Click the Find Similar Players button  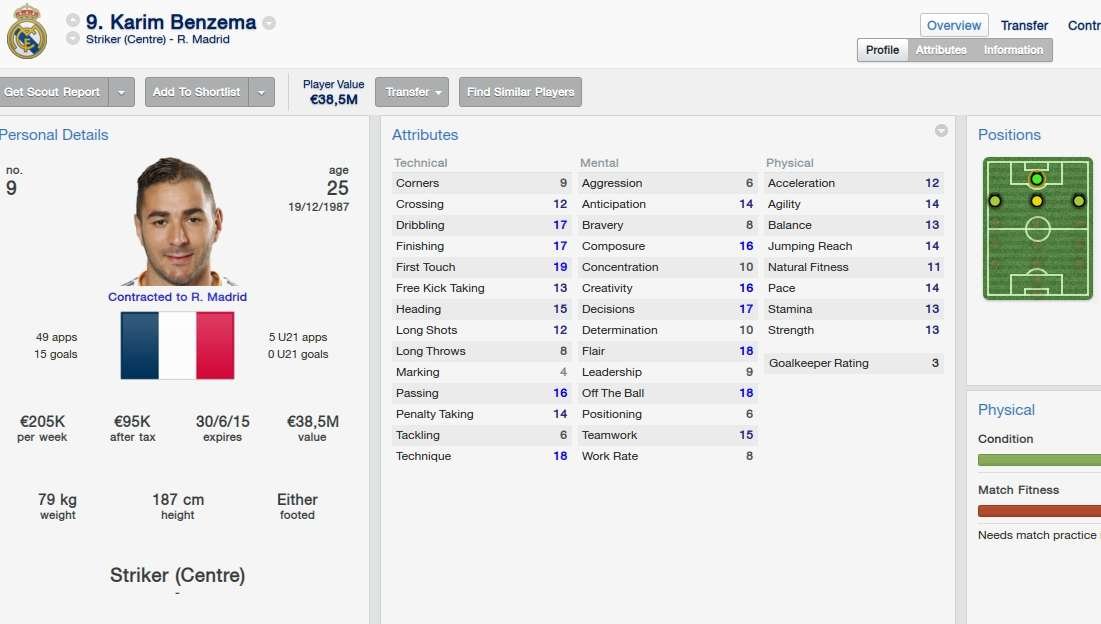point(520,92)
